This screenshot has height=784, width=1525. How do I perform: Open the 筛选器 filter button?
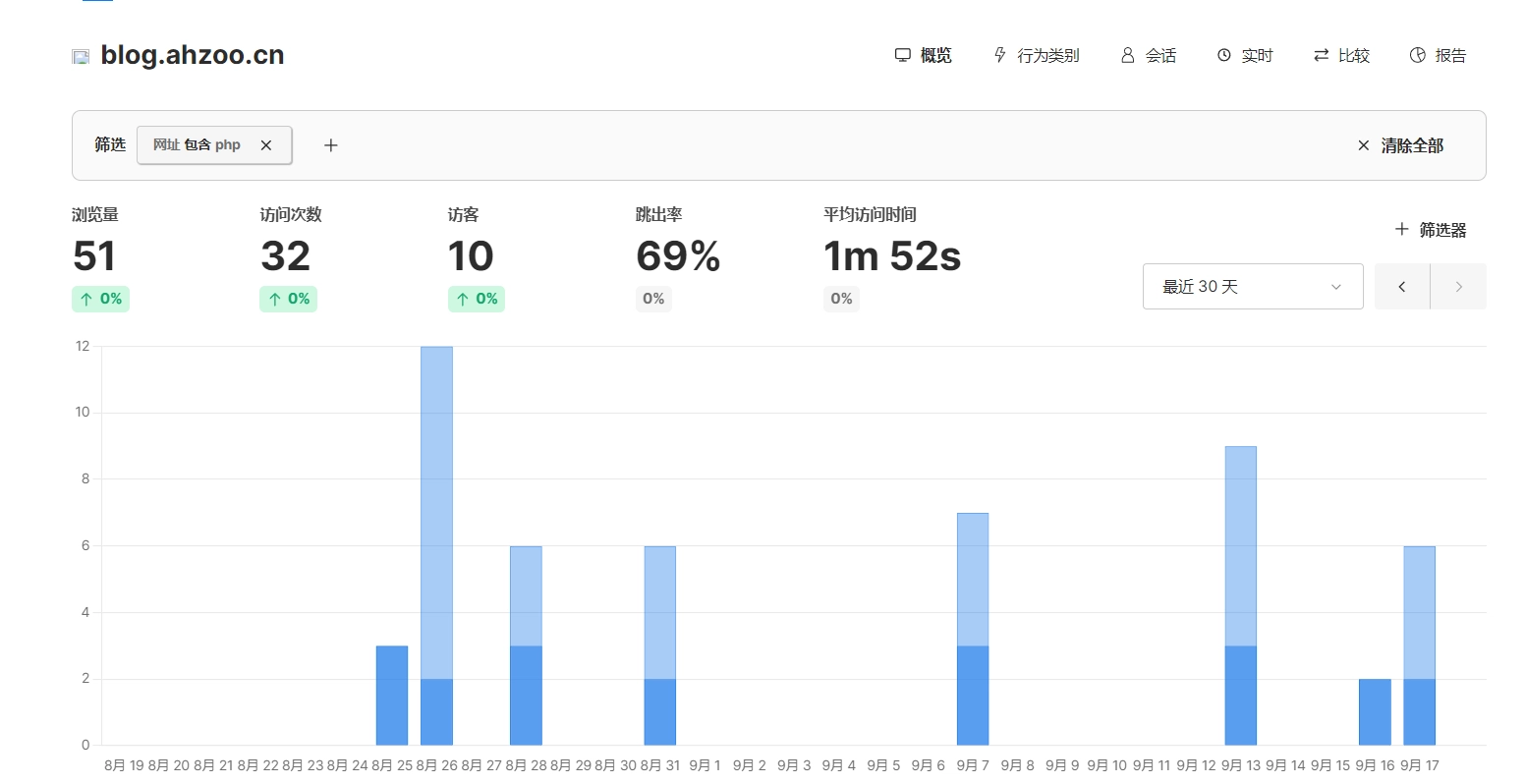pos(1431,230)
